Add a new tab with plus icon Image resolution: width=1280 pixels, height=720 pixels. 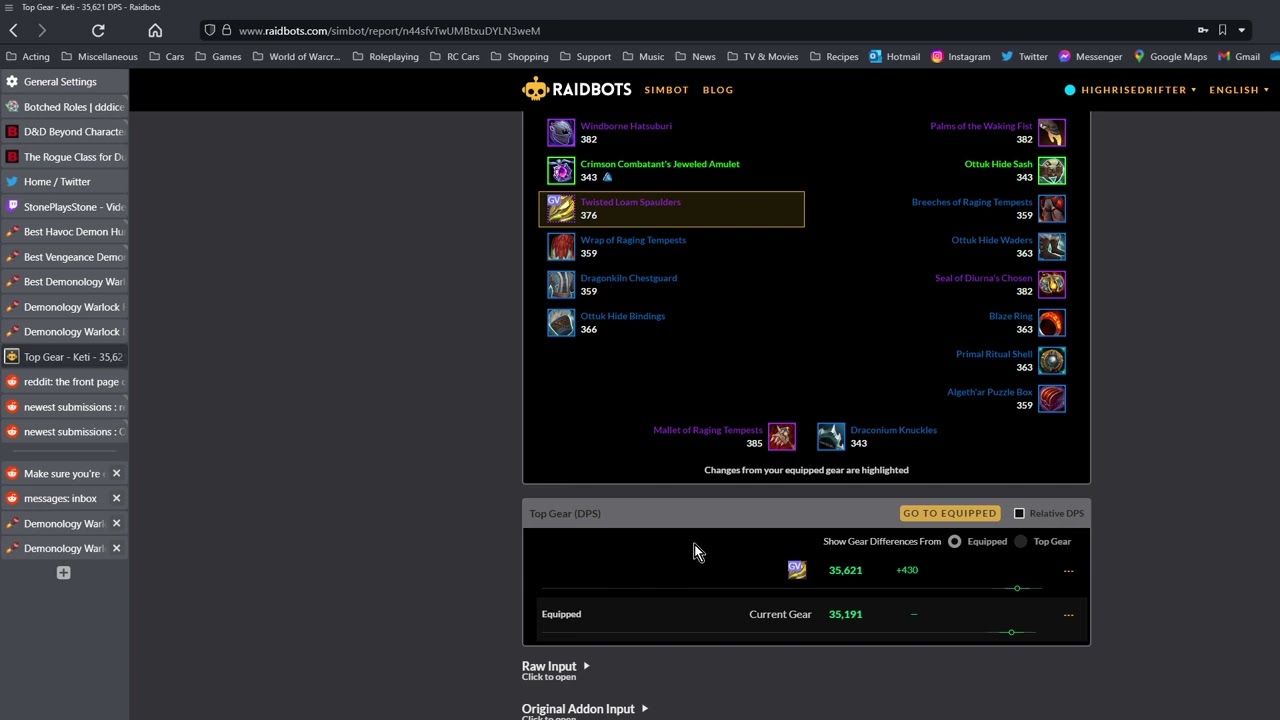coord(64,573)
